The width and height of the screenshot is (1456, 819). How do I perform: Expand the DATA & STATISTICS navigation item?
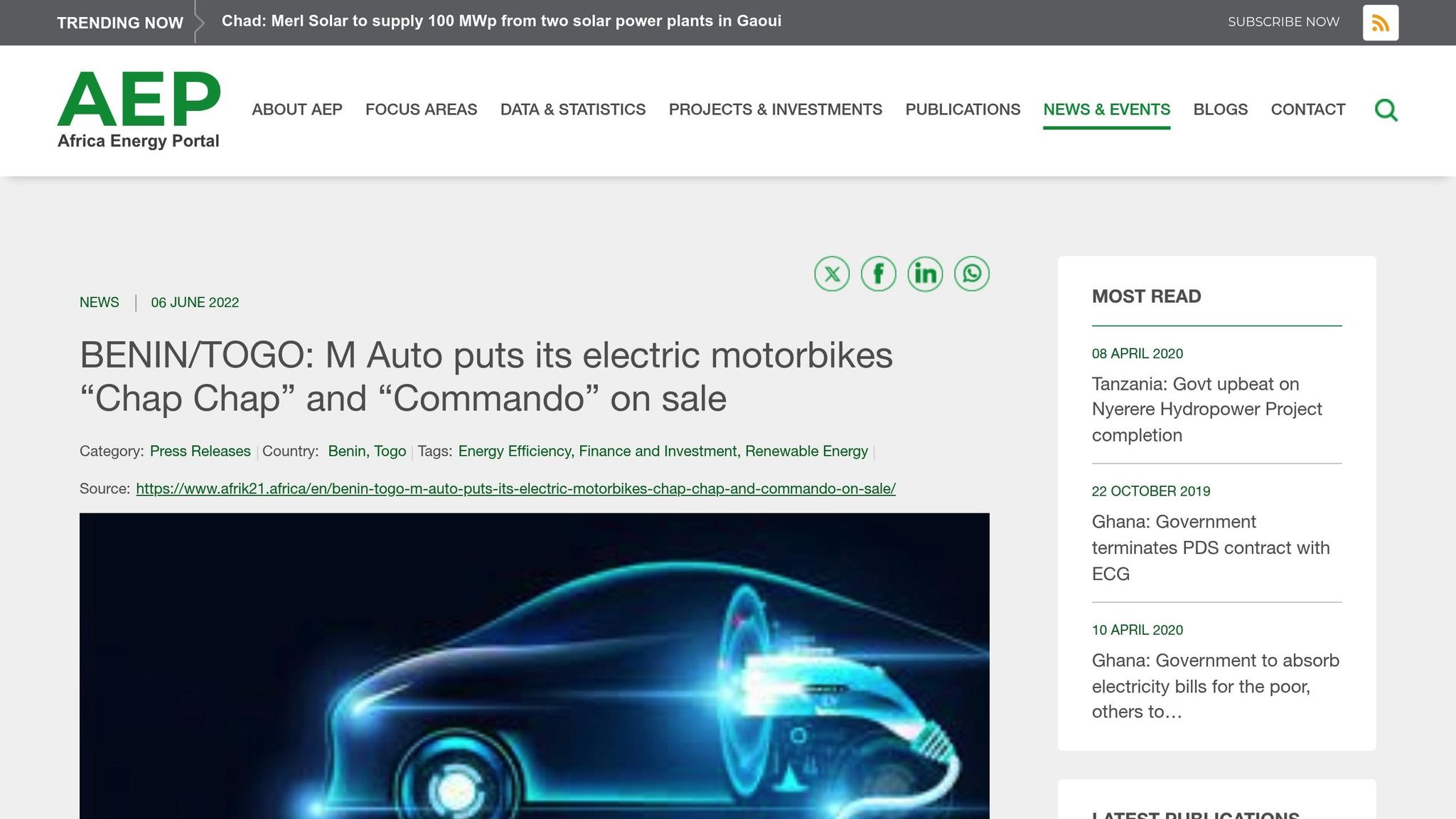tap(572, 109)
